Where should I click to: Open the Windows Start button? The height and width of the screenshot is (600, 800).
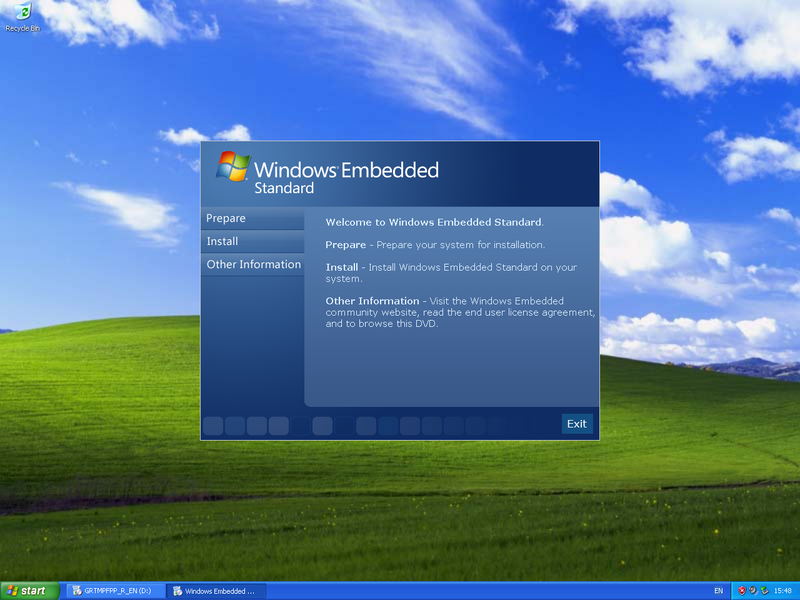click(x=29, y=591)
